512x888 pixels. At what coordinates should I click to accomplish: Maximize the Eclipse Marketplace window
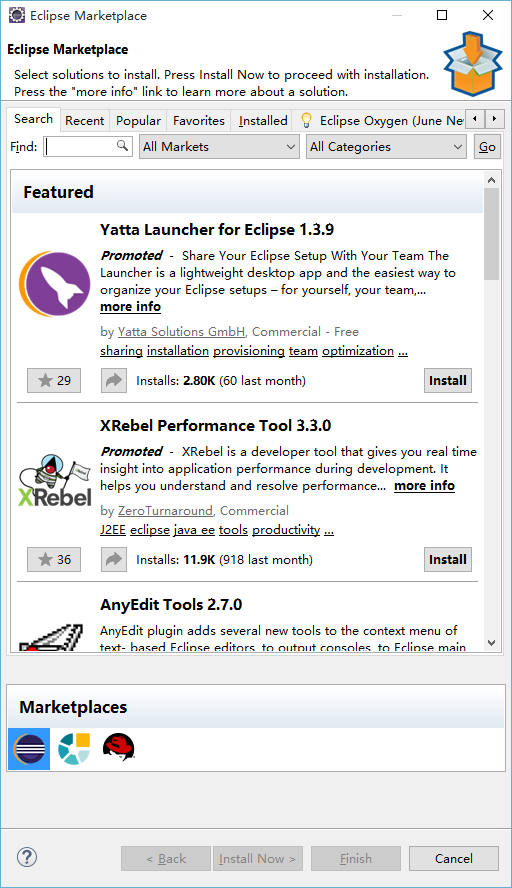pyautogui.click(x=442, y=15)
